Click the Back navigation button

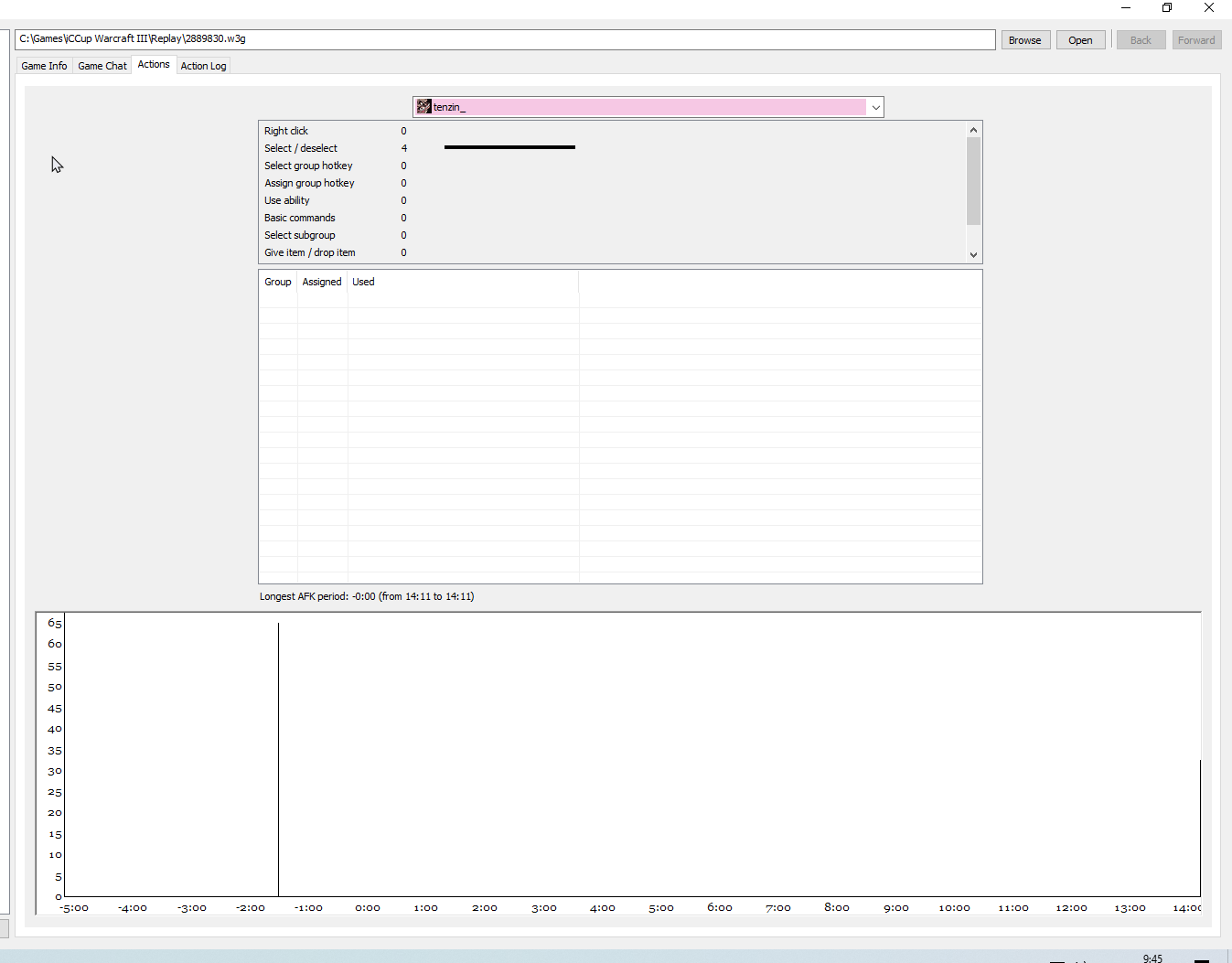click(1141, 40)
